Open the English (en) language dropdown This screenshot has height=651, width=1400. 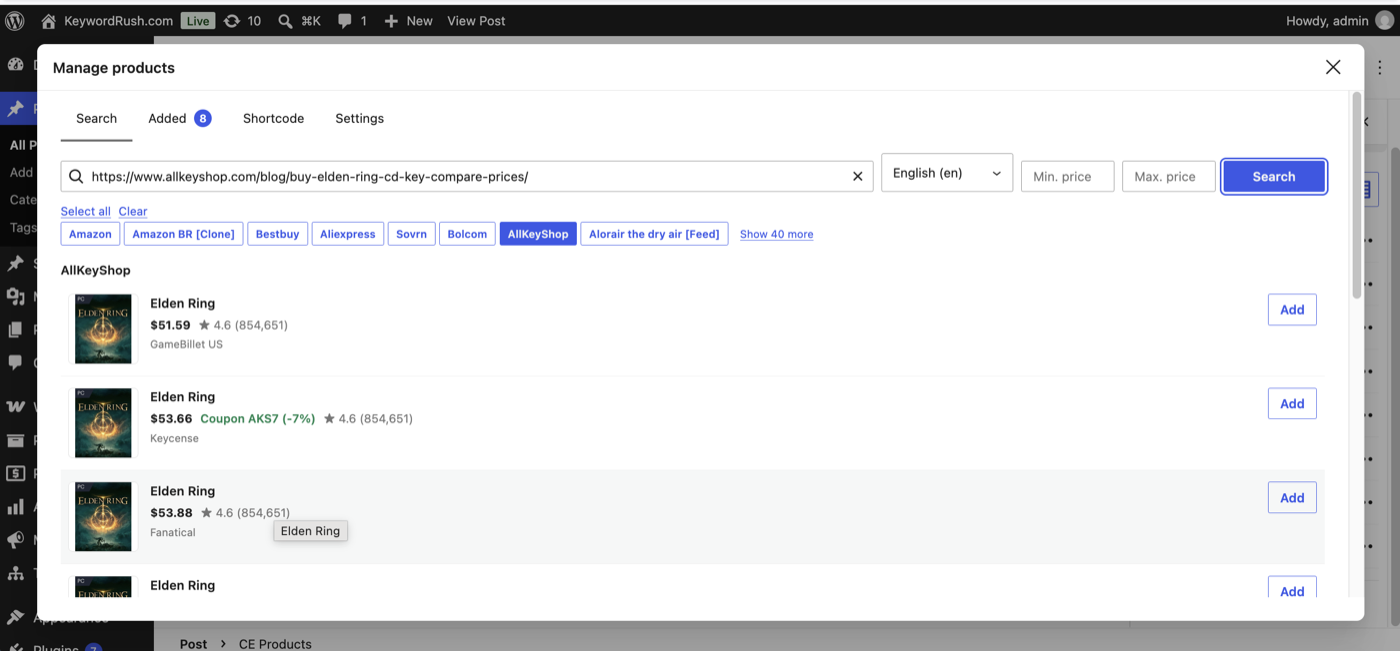pos(947,173)
